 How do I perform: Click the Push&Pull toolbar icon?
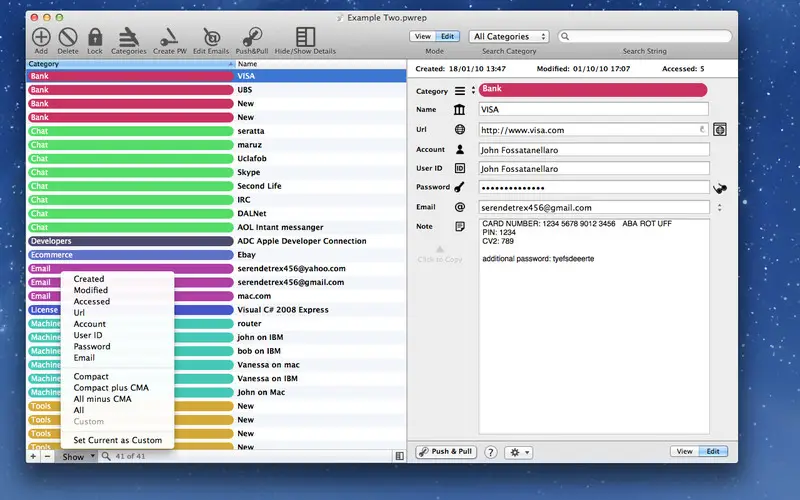252,37
